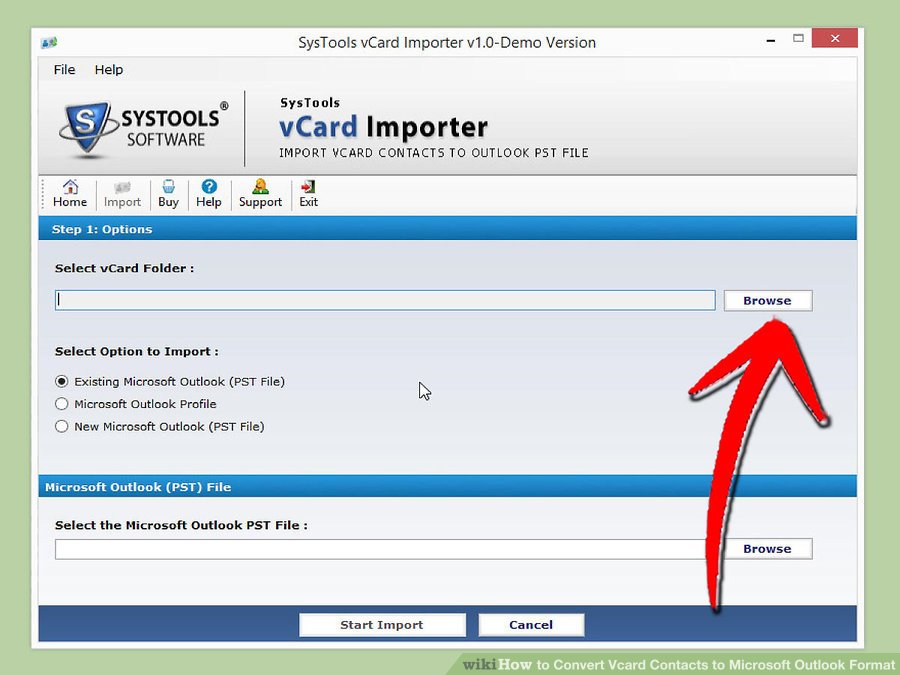Browse for the vCard folder
Screen dimensions: 900x675
pyautogui.click(x=767, y=301)
